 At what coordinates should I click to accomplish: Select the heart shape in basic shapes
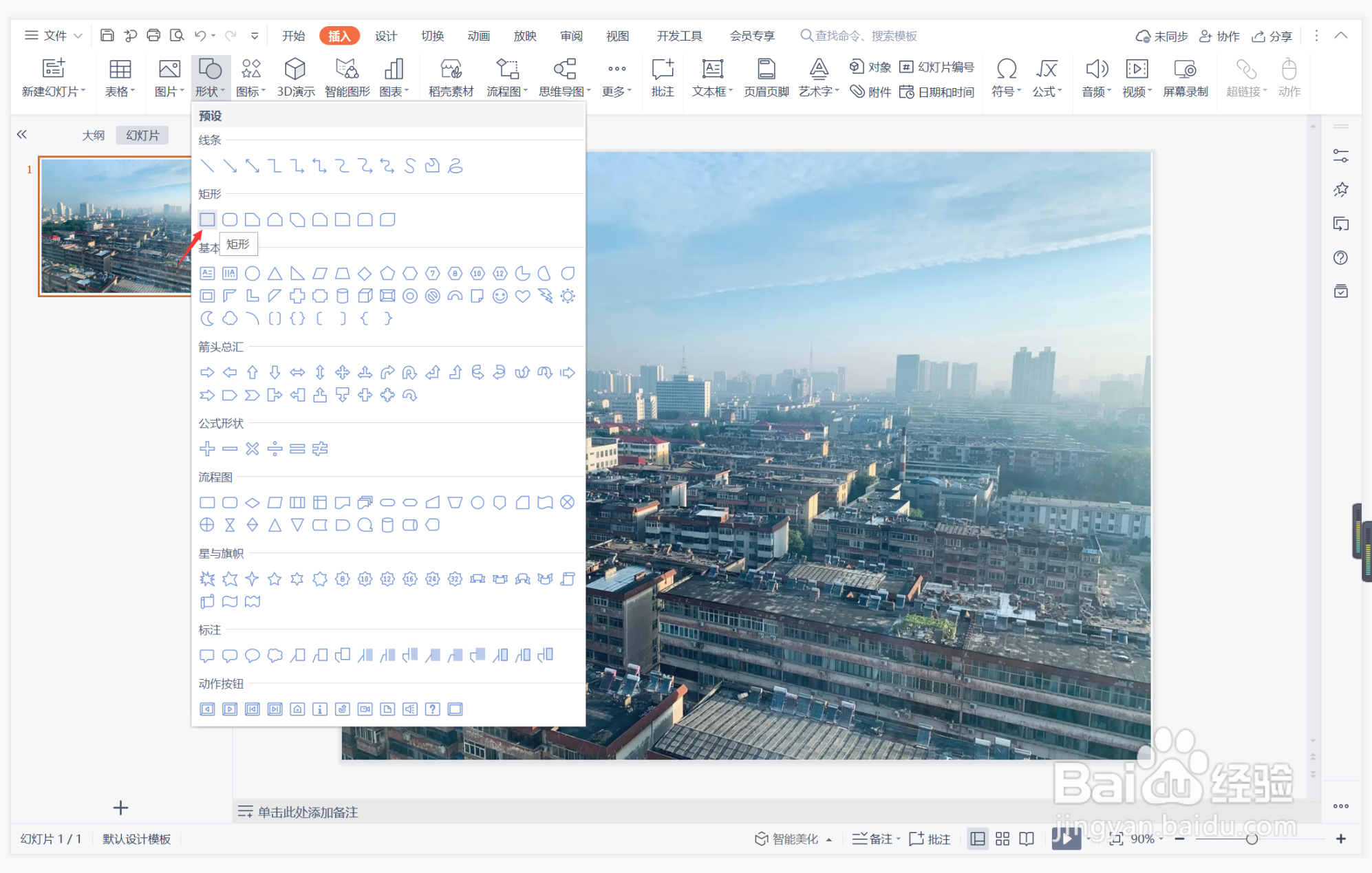(x=523, y=296)
